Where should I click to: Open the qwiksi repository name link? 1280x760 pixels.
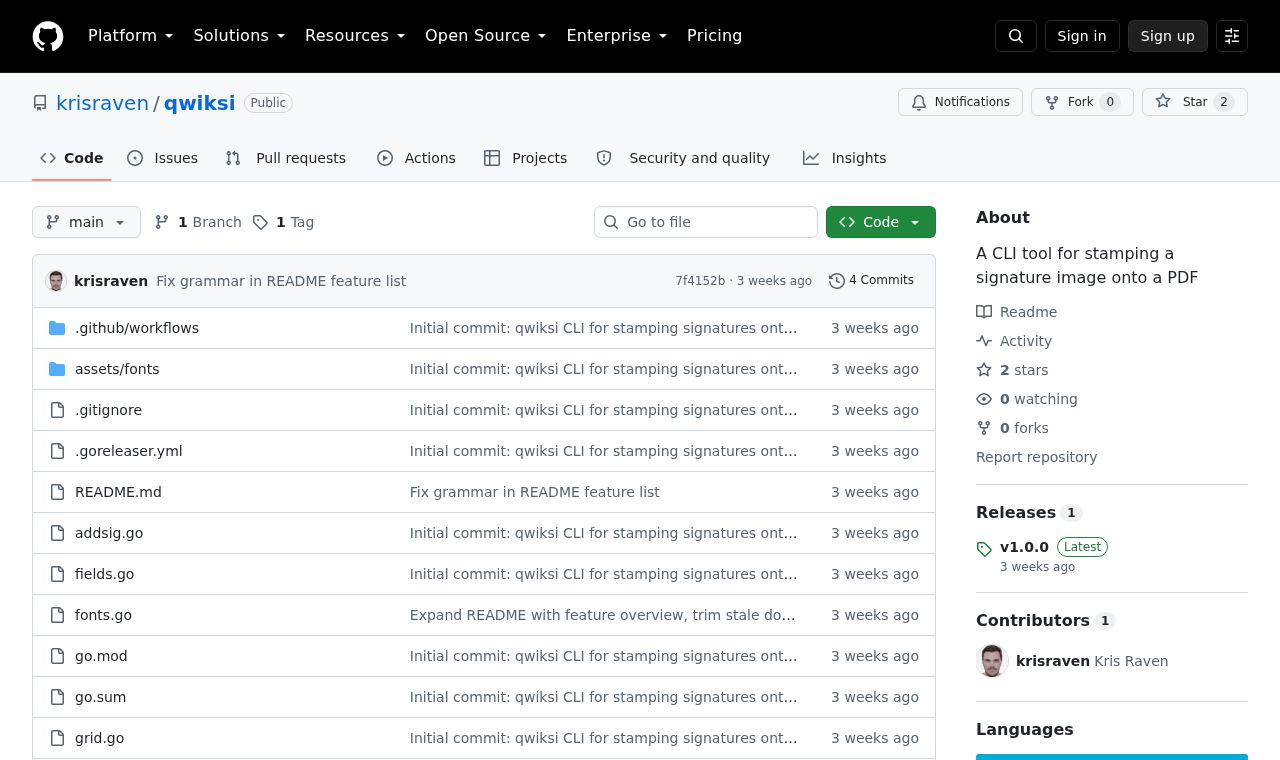click(x=199, y=103)
